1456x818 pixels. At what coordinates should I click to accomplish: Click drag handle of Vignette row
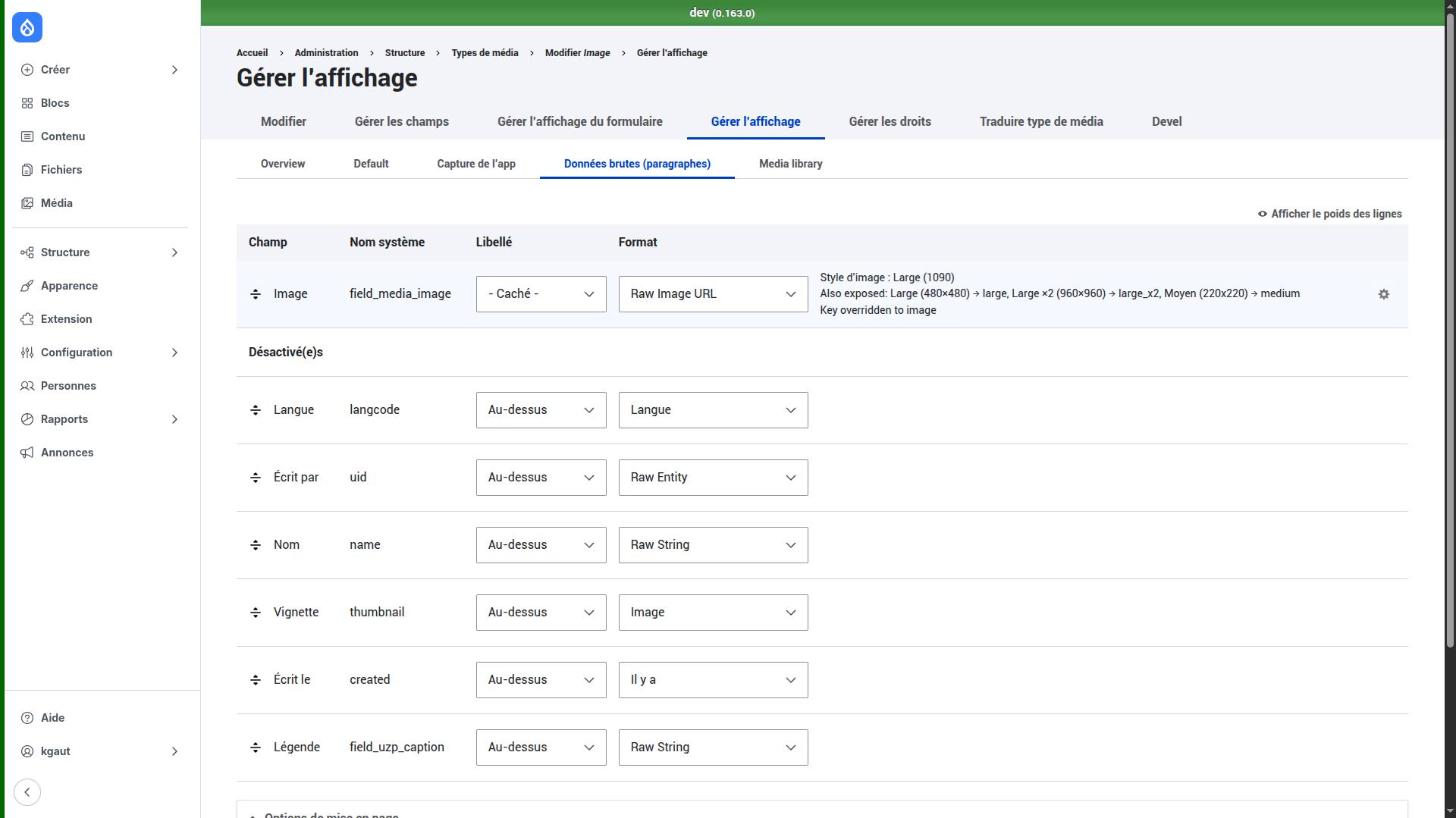tap(255, 612)
